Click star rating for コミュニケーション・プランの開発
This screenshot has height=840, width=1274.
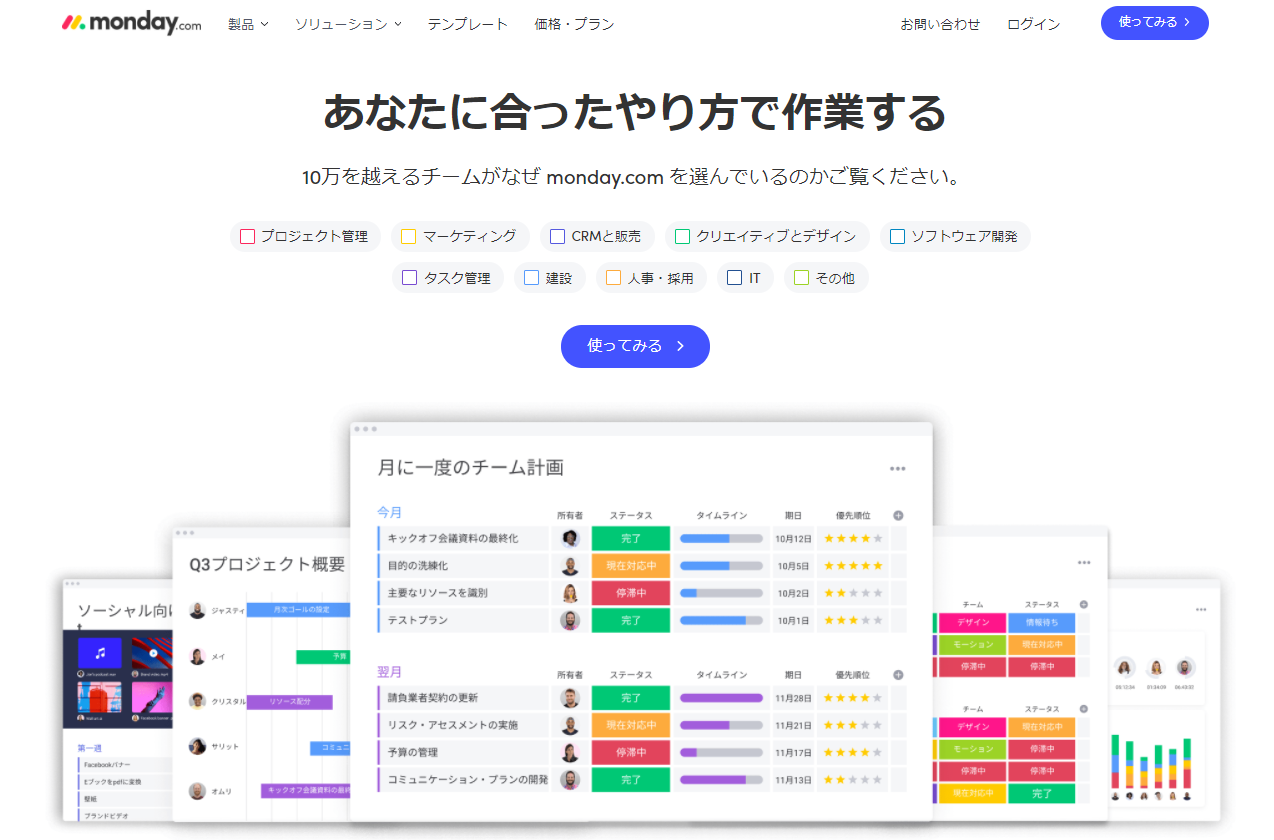pyautogui.click(x=853, y=779)
